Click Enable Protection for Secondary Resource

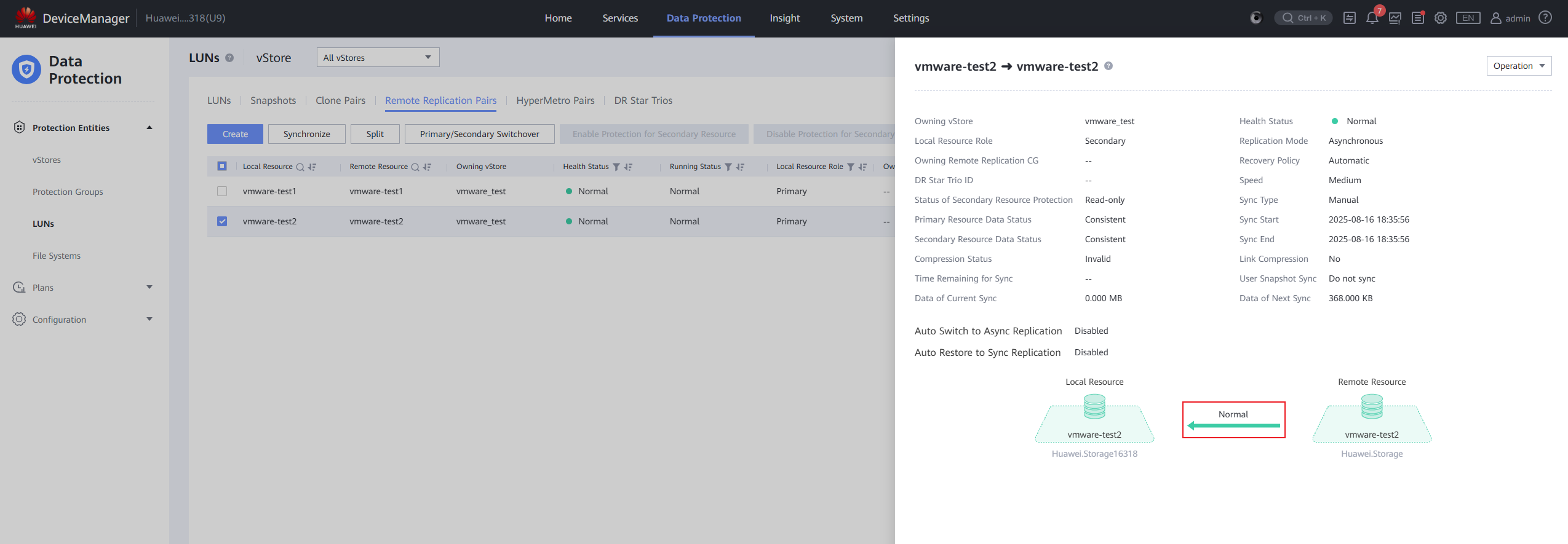tap(654, 134)
